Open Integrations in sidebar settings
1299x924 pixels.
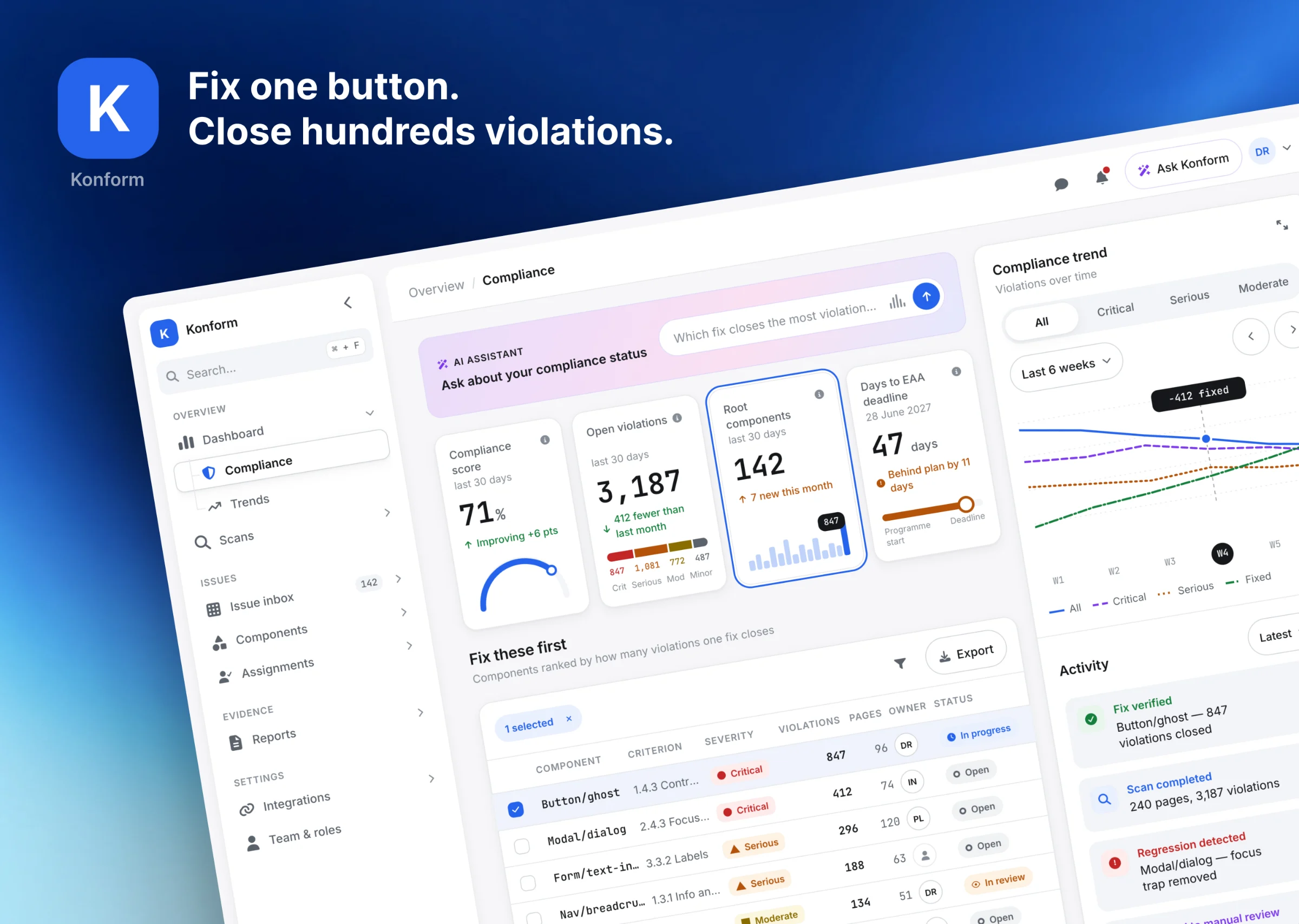point(296,801)
